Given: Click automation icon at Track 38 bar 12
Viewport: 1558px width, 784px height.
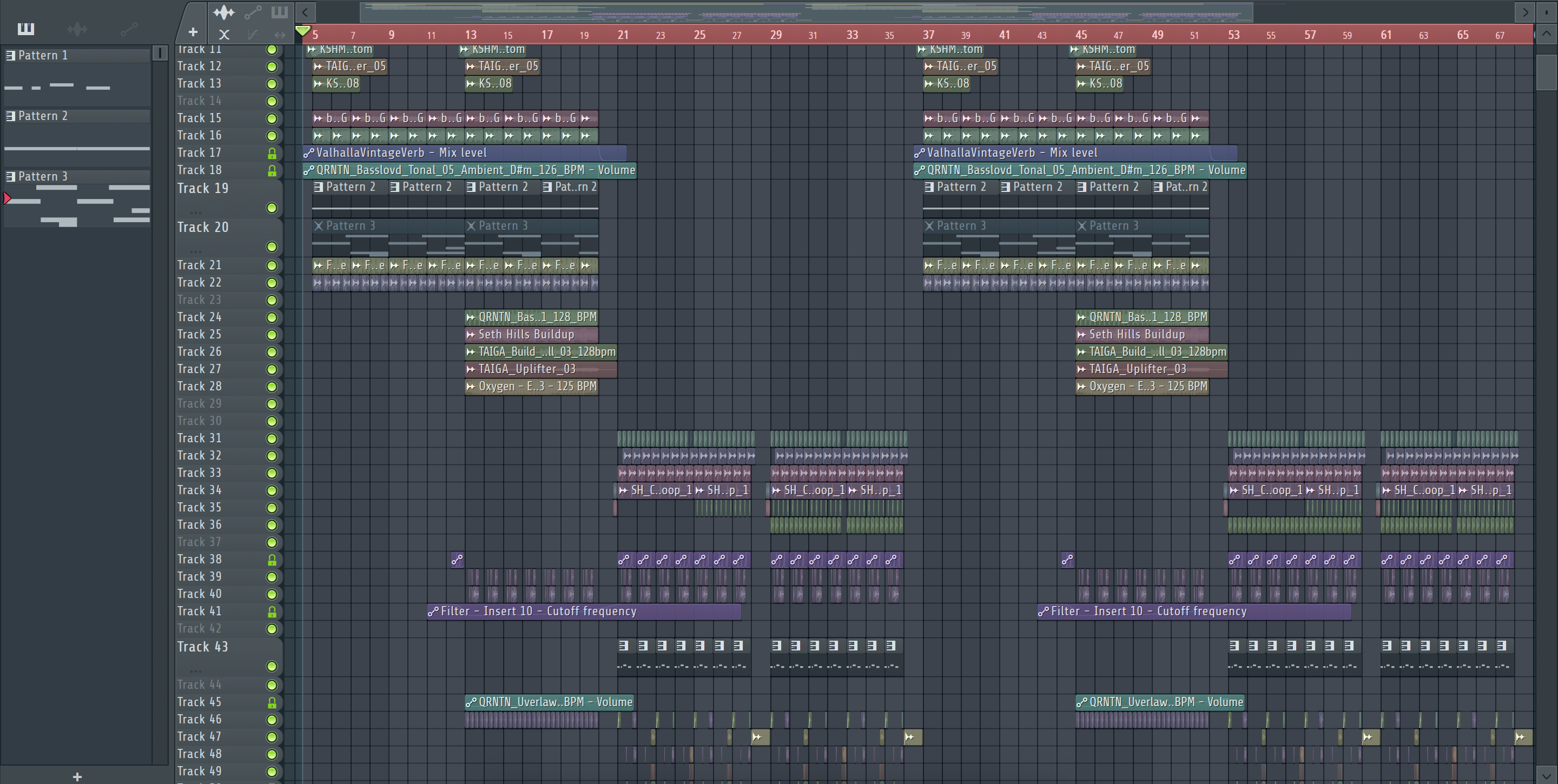Looking at the screenshot, I should [x=457, y=560].
